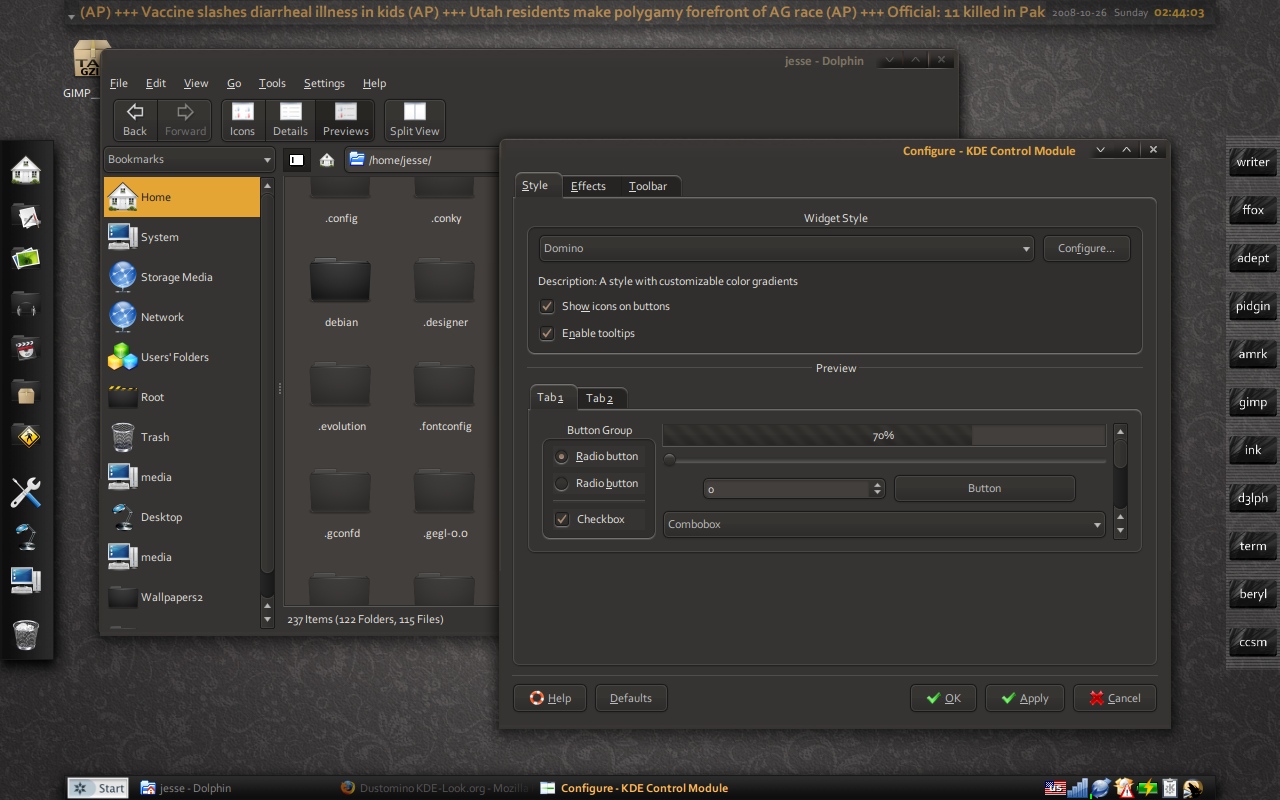Open the Klipper clipboard tray icon
Screen dimensions: 1280x800
coord(1169,788)
